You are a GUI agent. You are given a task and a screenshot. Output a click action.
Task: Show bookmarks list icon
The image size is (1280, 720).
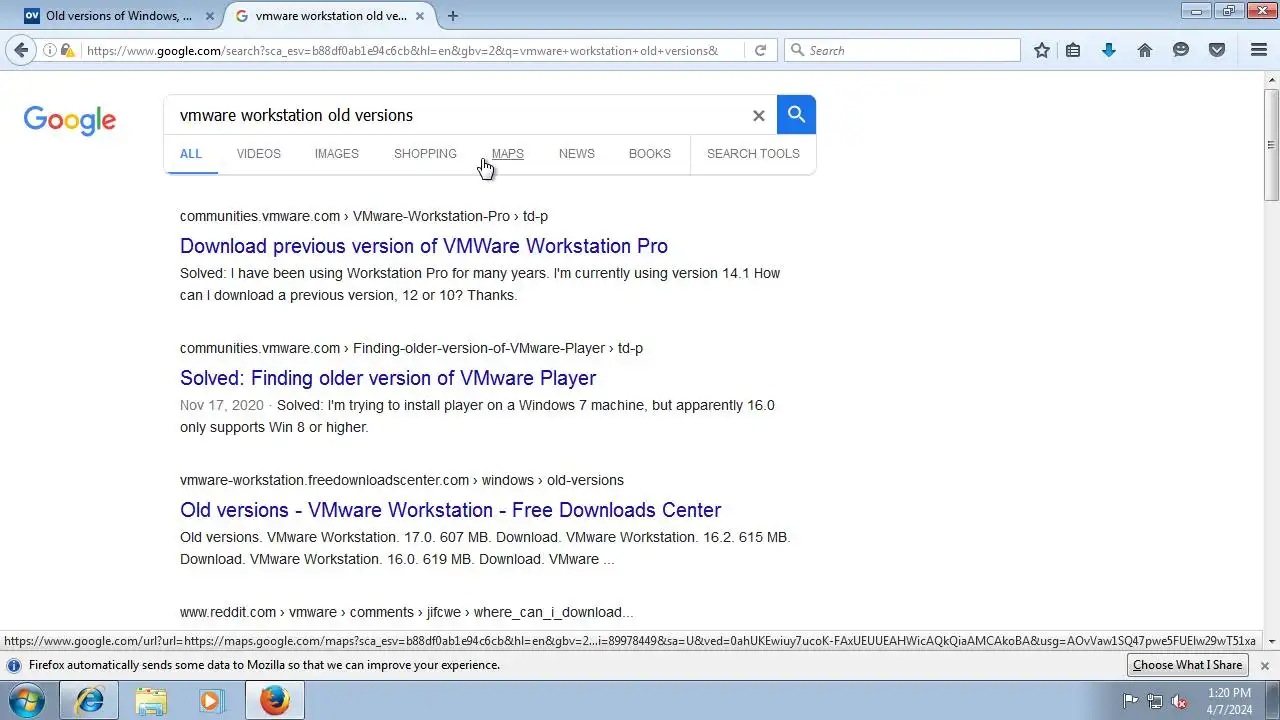click(1073, 50)
